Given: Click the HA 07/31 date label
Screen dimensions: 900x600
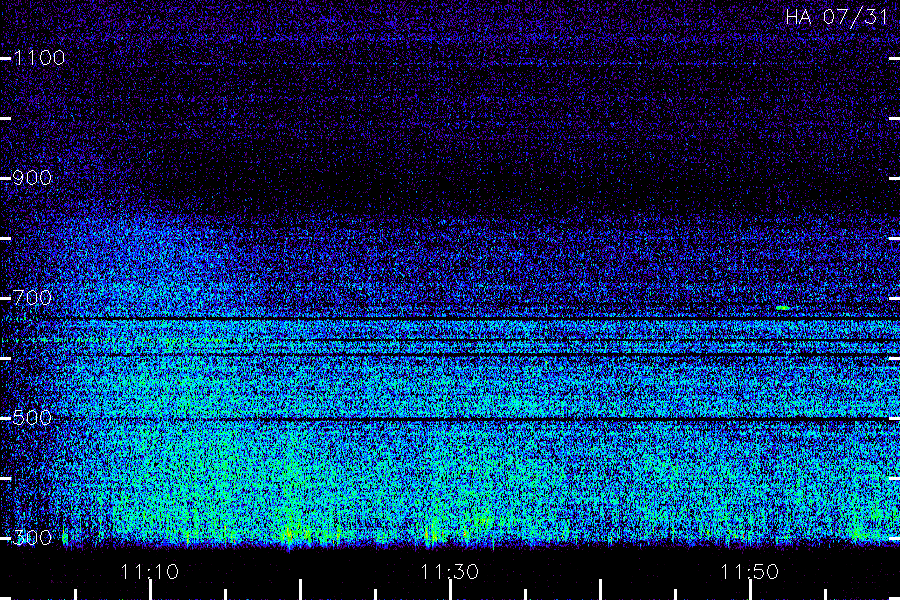Looking at the screenshot, I should (837, 17).
